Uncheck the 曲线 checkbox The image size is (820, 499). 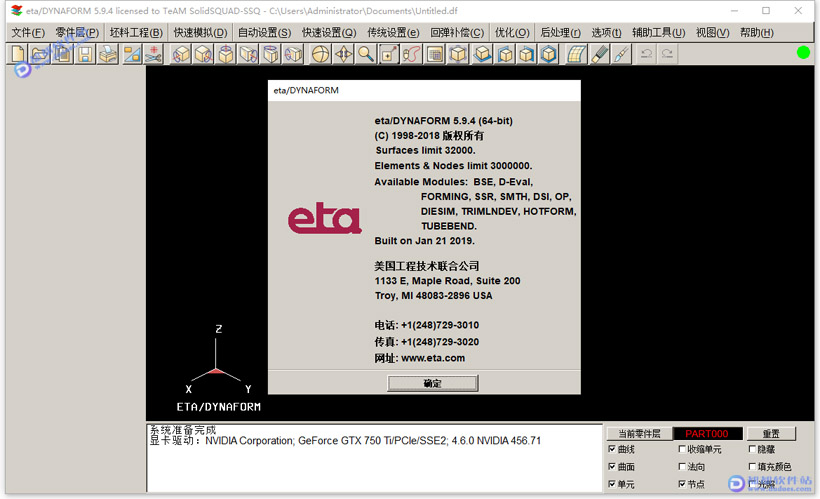click(x=612, y=449)
